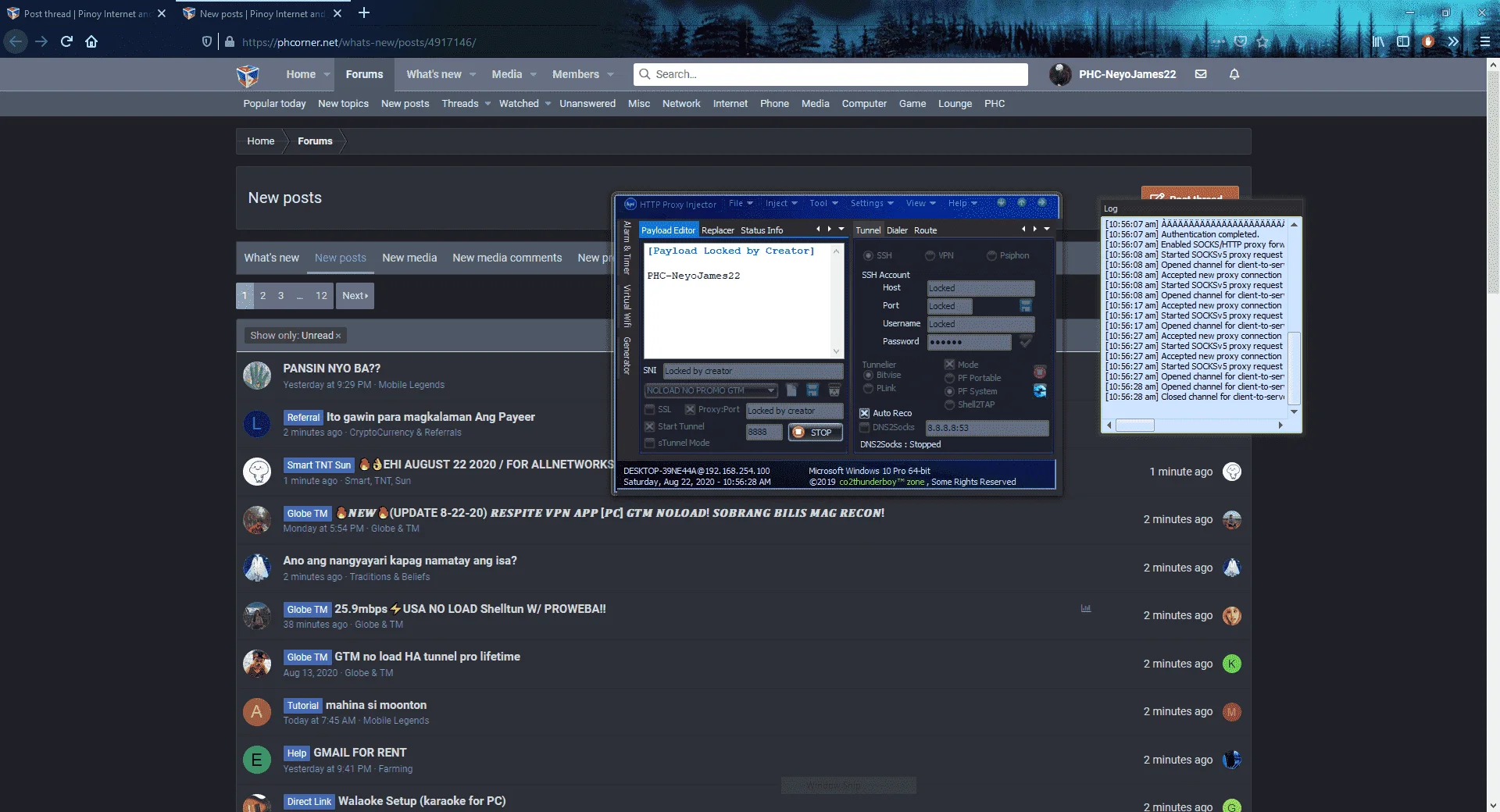
Task: Switch to the Post thread browser tab
Action: [x=86, y=14]
